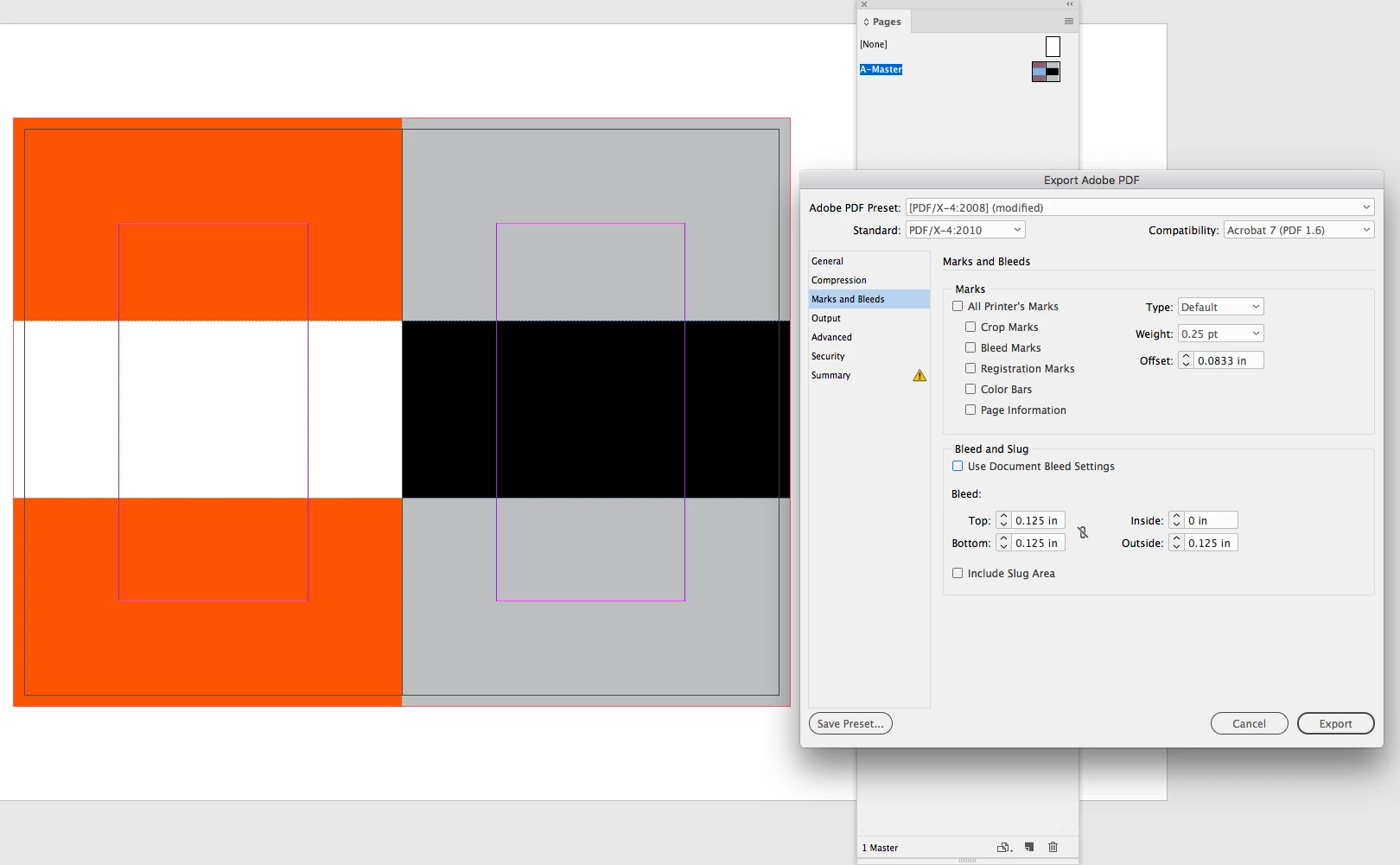
Task: Open the Pages panel flyout menu icon
Action: pyautogui.click(x=1069, y=22)
